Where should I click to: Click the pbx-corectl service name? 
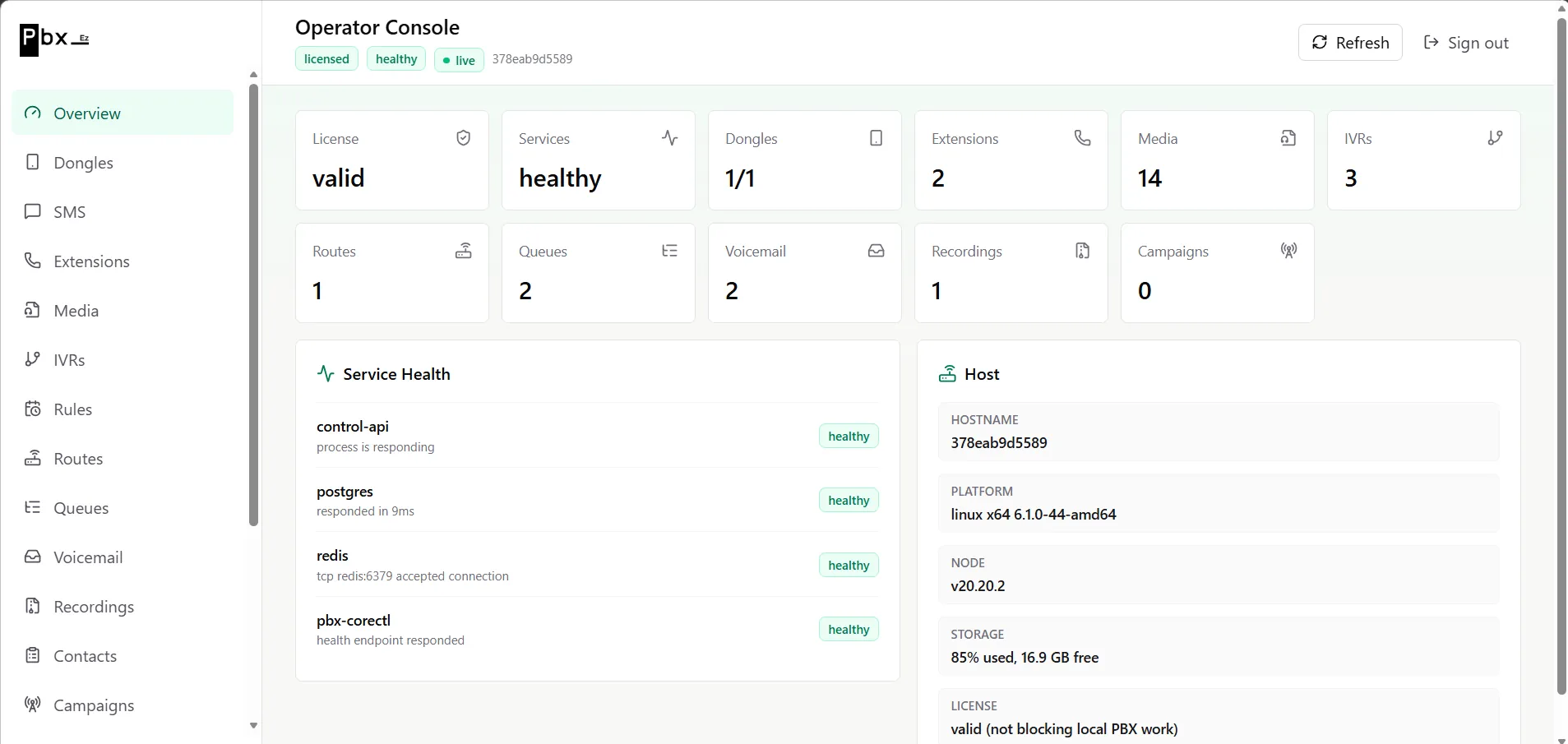(x=354, y=621)
